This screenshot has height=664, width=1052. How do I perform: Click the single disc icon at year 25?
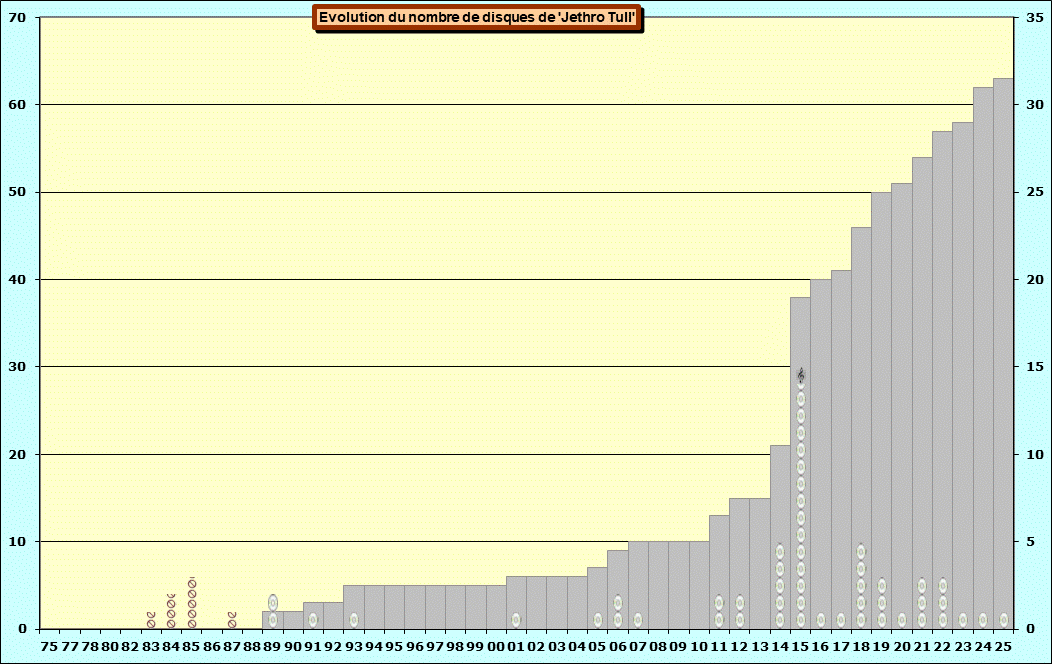(1004, 620)
